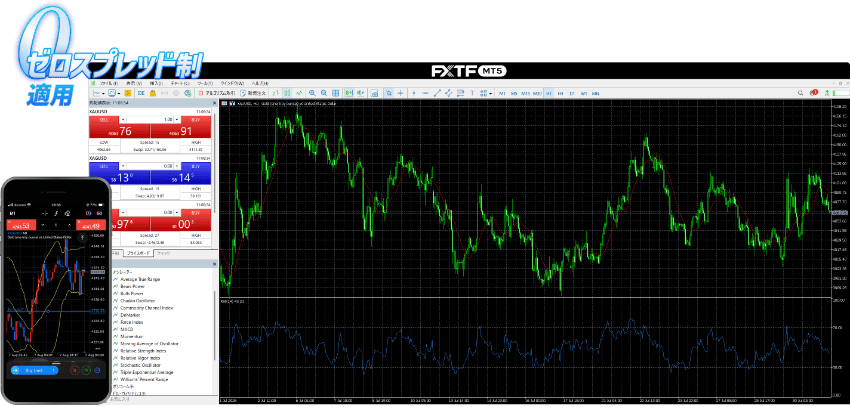Select Relative Strength Index indicator
The height and width of the screenshot is (407, 850).
pyautogui.click(x=141, y=351)
